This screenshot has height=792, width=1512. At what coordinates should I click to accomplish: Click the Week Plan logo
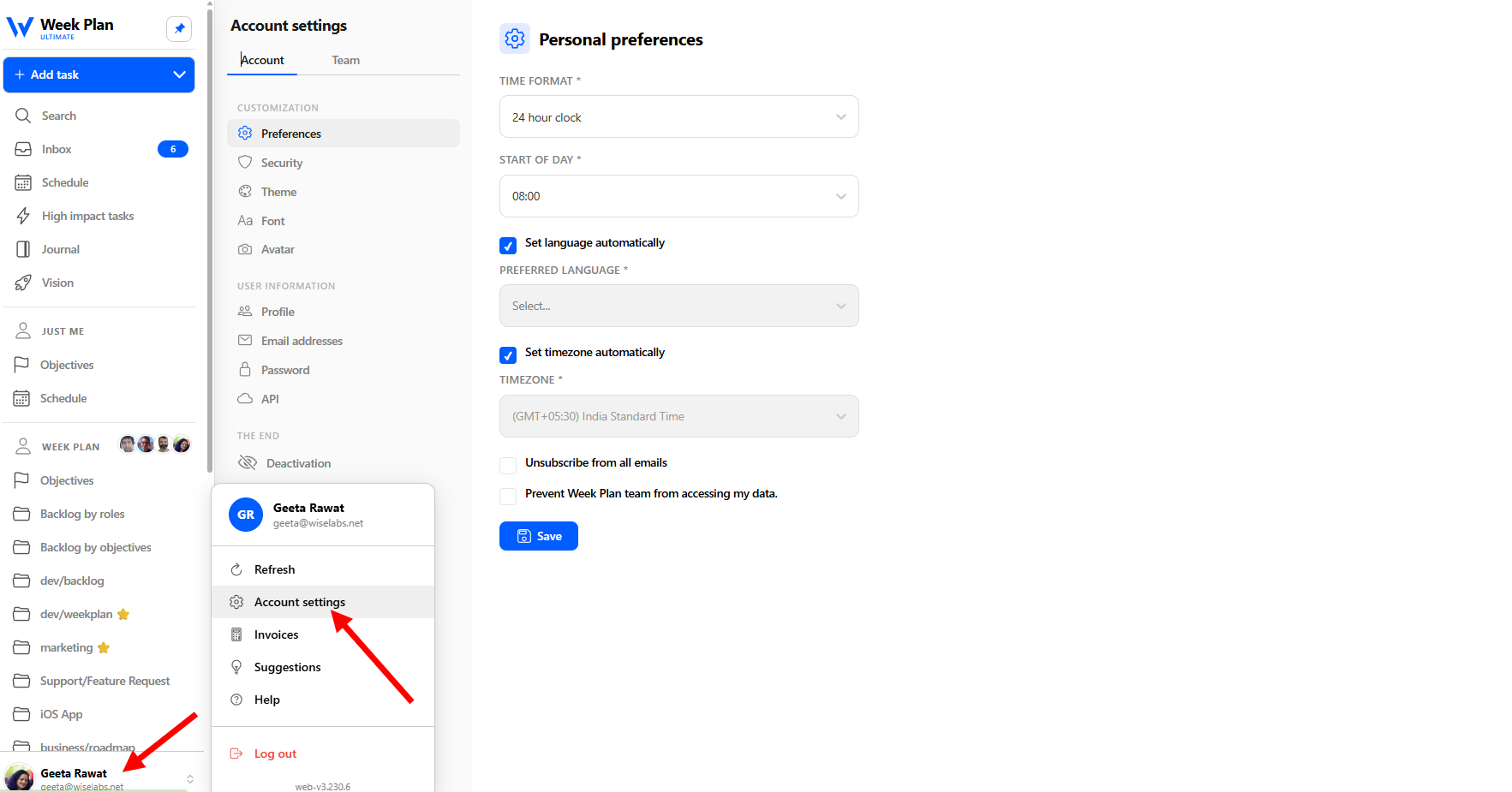(x=60, y=27)
